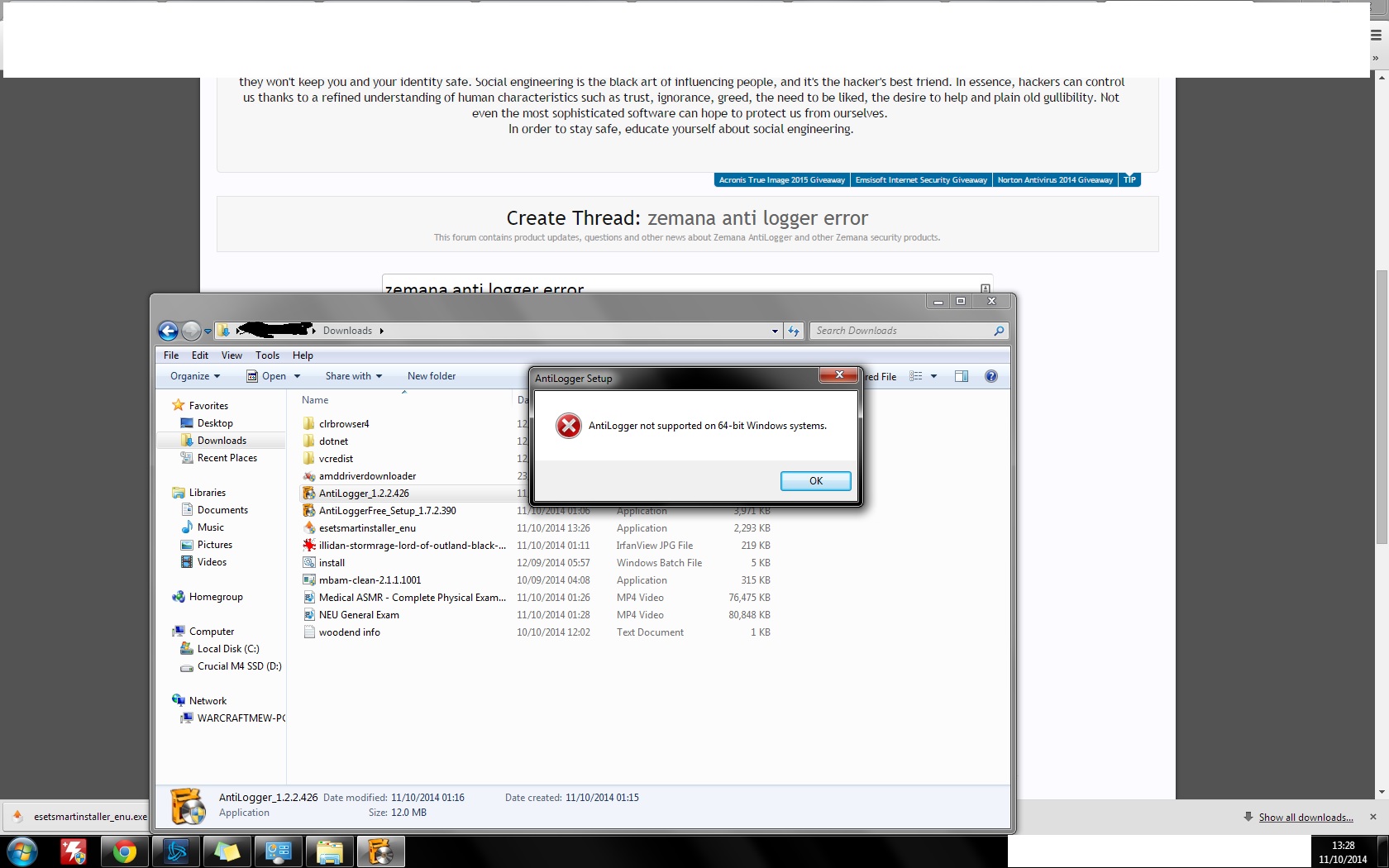Open the Norton Antivirus 2014 Giveaway link

tap(1055, 180)
